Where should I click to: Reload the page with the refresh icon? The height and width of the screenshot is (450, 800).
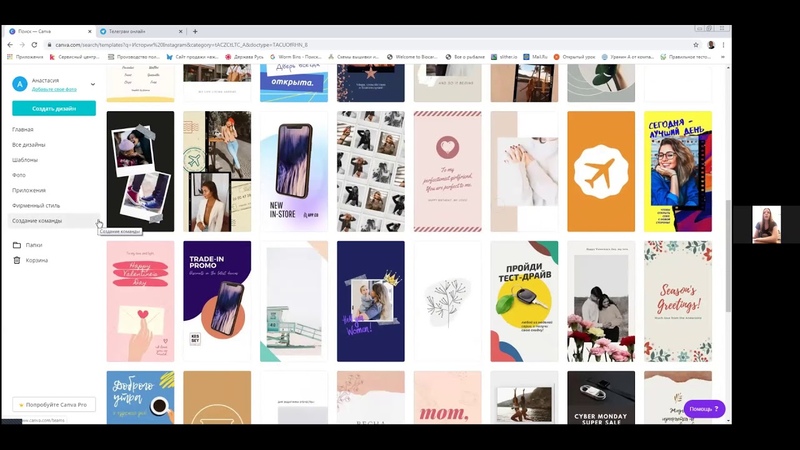pos(34,45)
